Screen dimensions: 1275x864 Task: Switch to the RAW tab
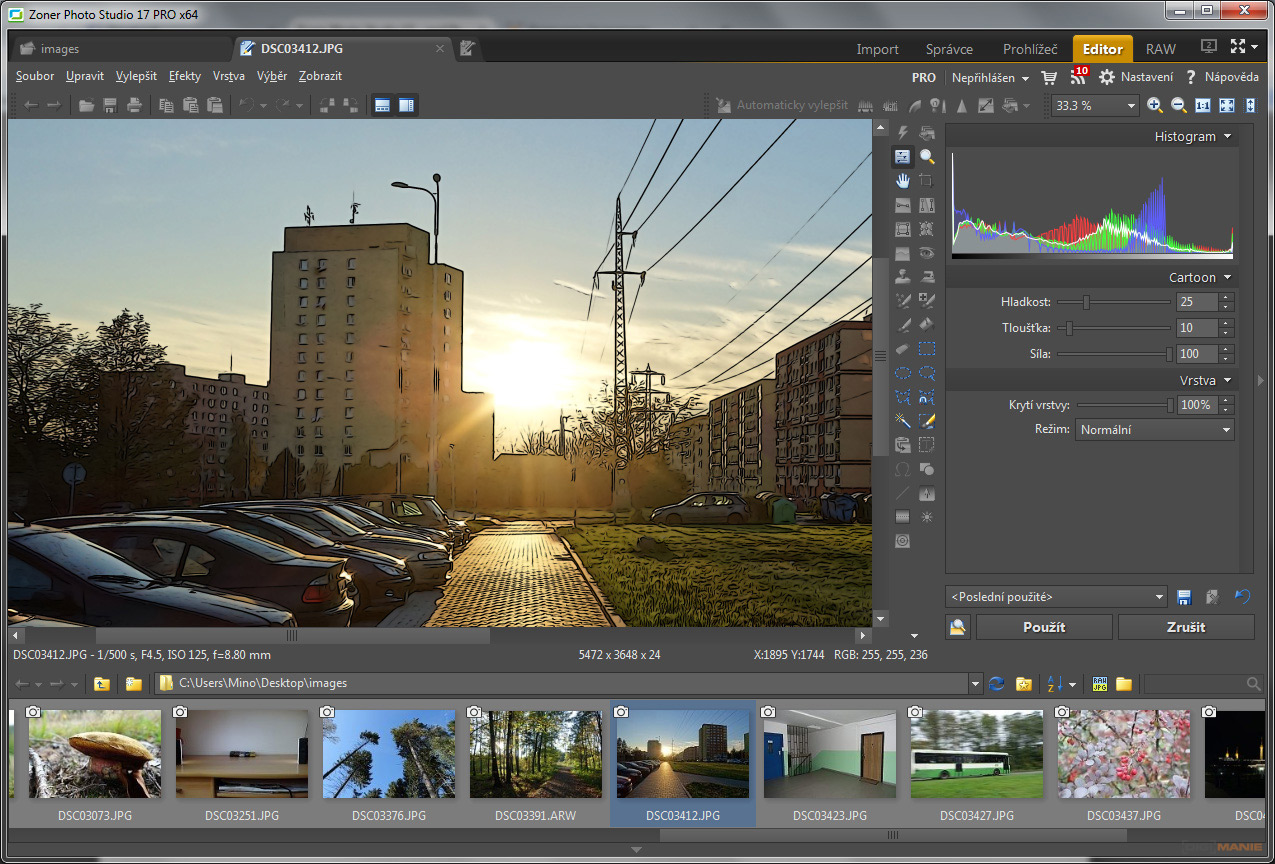pyautogui.click(x=1160, y=48)
